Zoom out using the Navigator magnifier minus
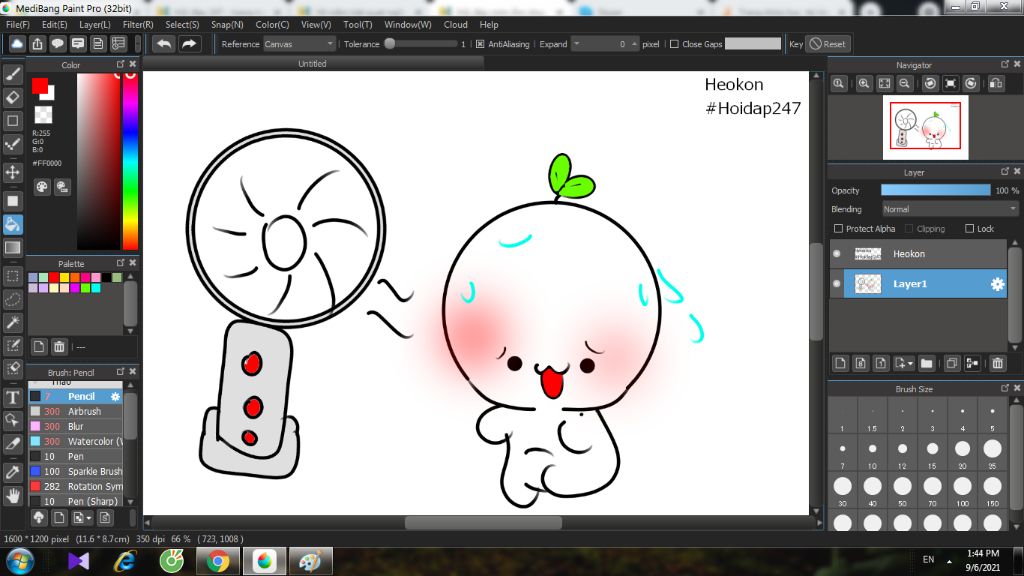 click(904, 84)
